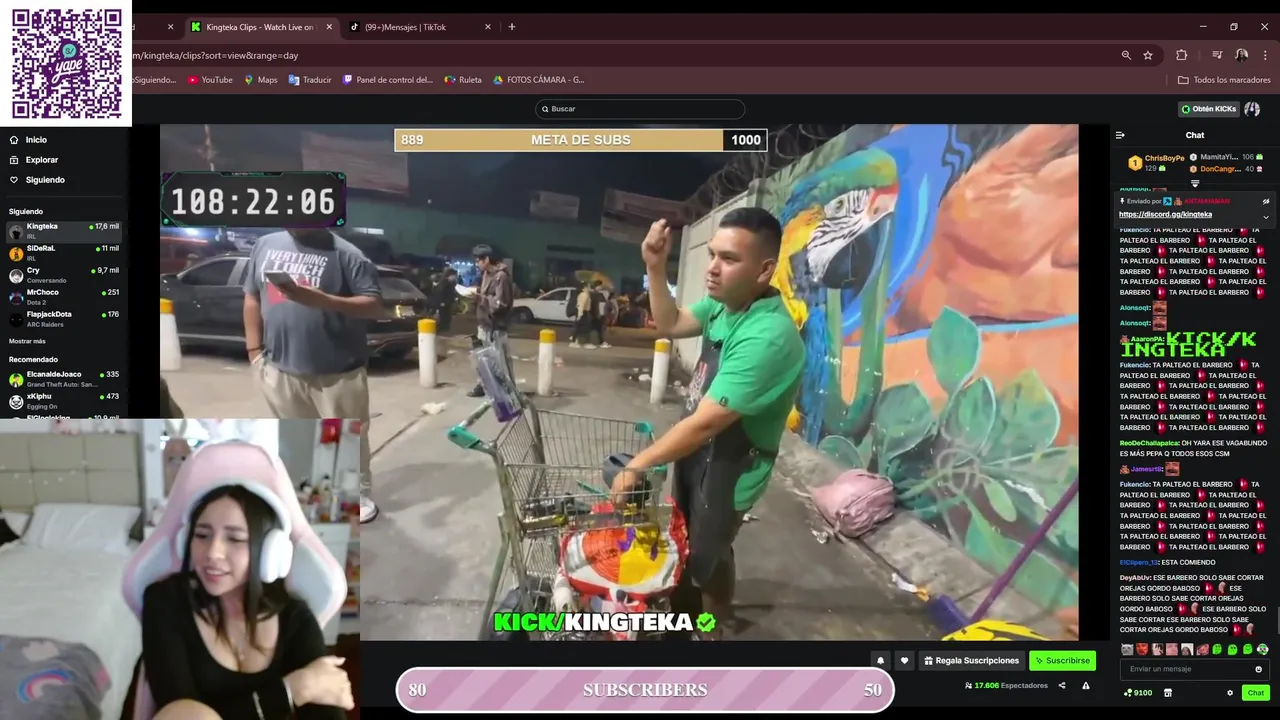Open the Maps bookmark
The height and width of the screenshot is (720, 1280).
(x=261, y=80)
